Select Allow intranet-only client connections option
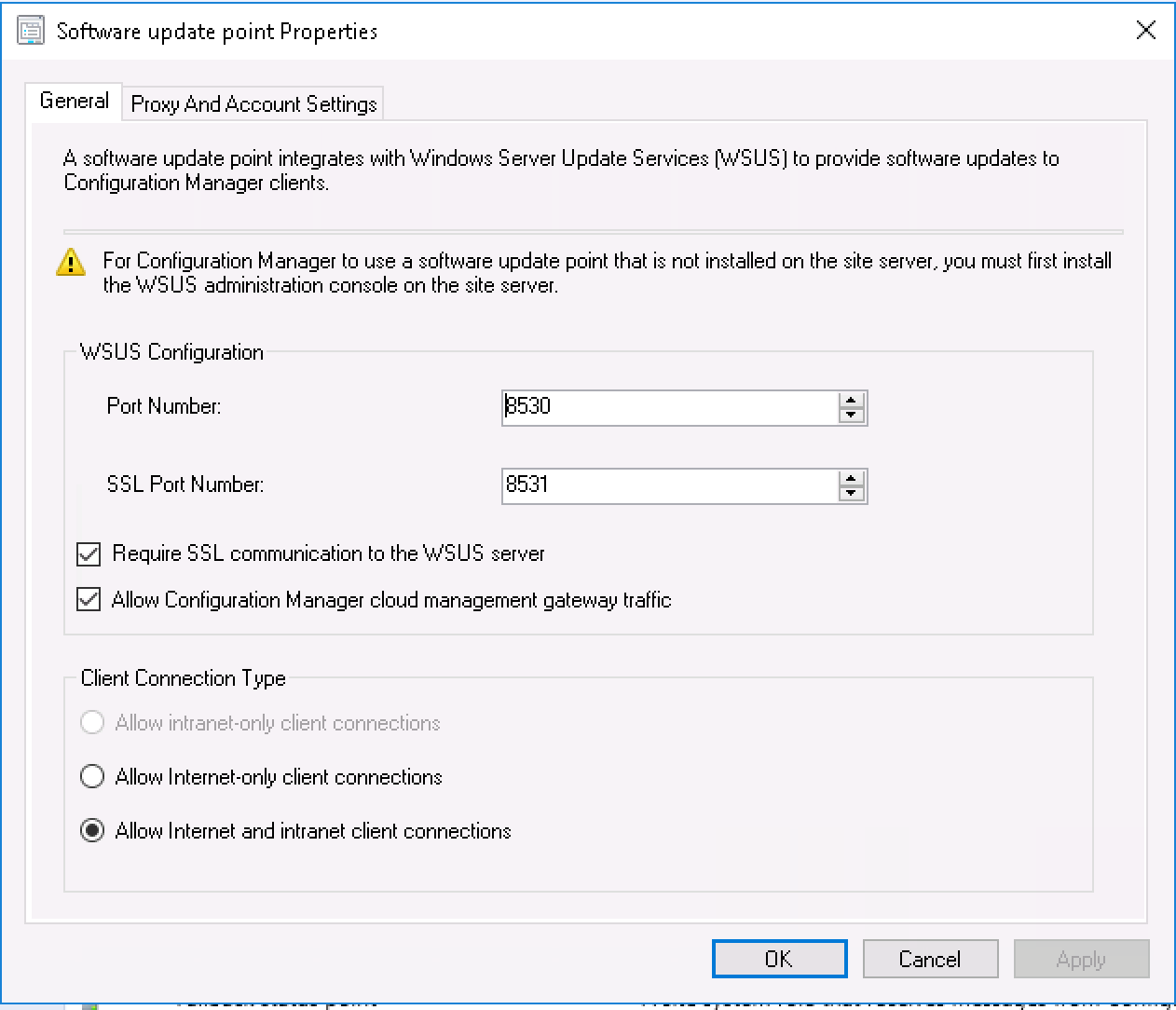1176x1010 pixels. (x=92, y=723)
